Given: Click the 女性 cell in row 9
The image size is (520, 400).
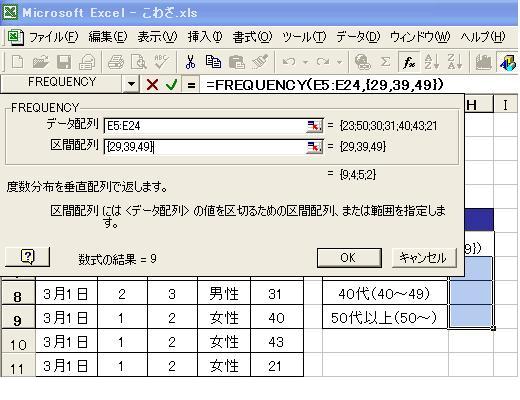Looking at the screenshot, I should coord(224,318).
